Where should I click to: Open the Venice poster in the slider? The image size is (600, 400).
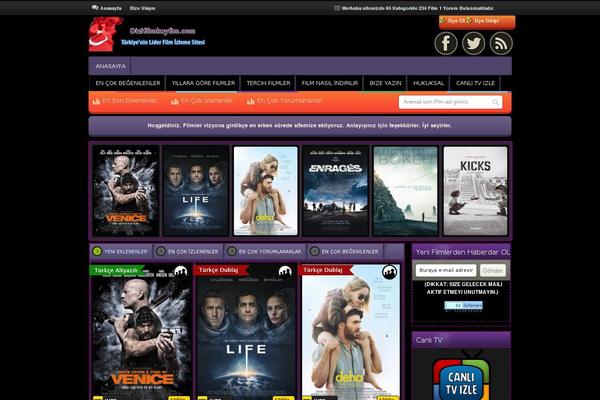pos(126,191)
